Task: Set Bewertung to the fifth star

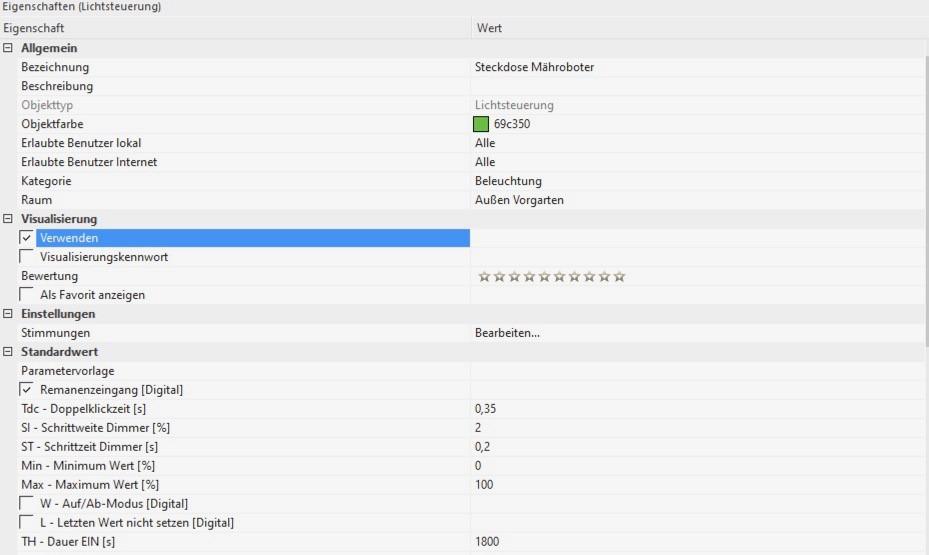Action: [544, 277]
